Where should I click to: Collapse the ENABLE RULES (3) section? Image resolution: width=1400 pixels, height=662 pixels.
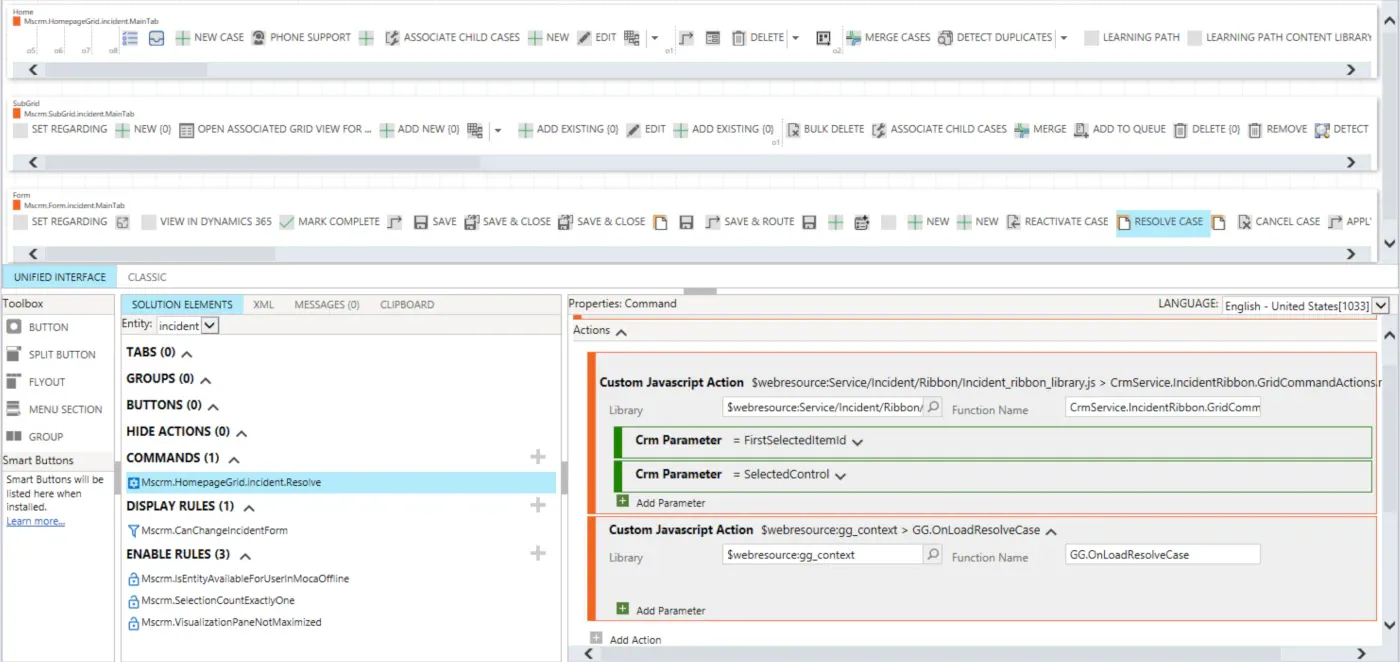click(x=245, y=555)
